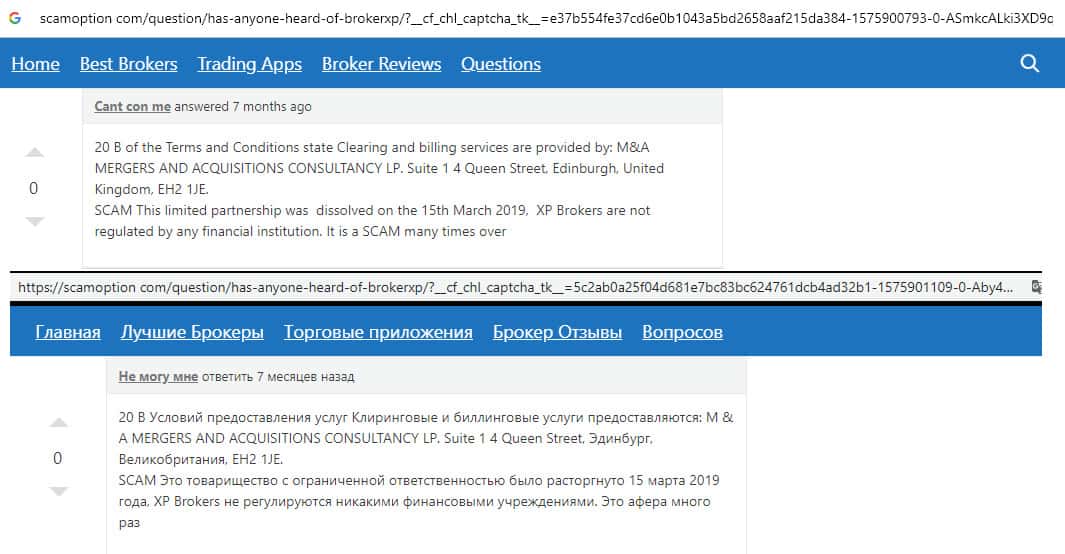Open the Trading Apps menu item
This screenshot has height=554, width=1065.
pos(249,64)
